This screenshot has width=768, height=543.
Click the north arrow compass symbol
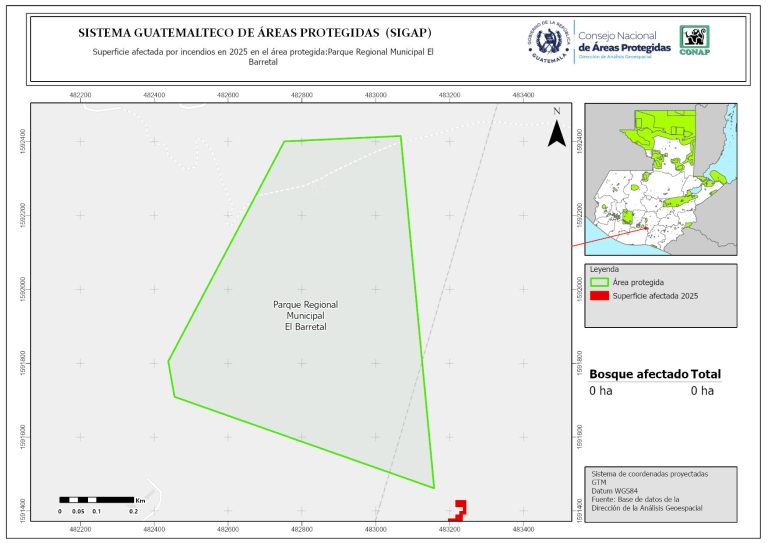[557, 128]
